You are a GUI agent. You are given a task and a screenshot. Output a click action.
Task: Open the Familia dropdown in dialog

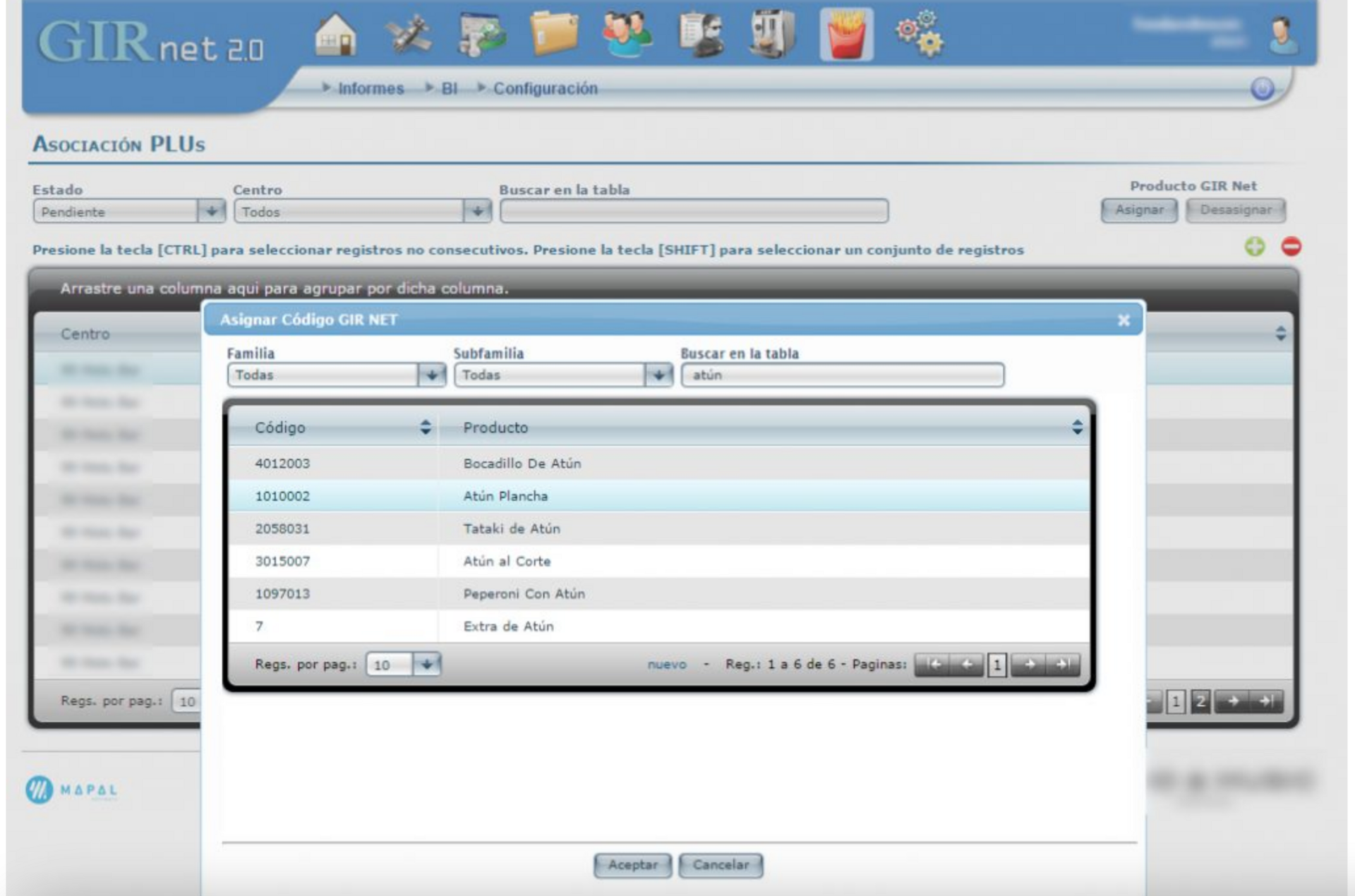(431, 375)
